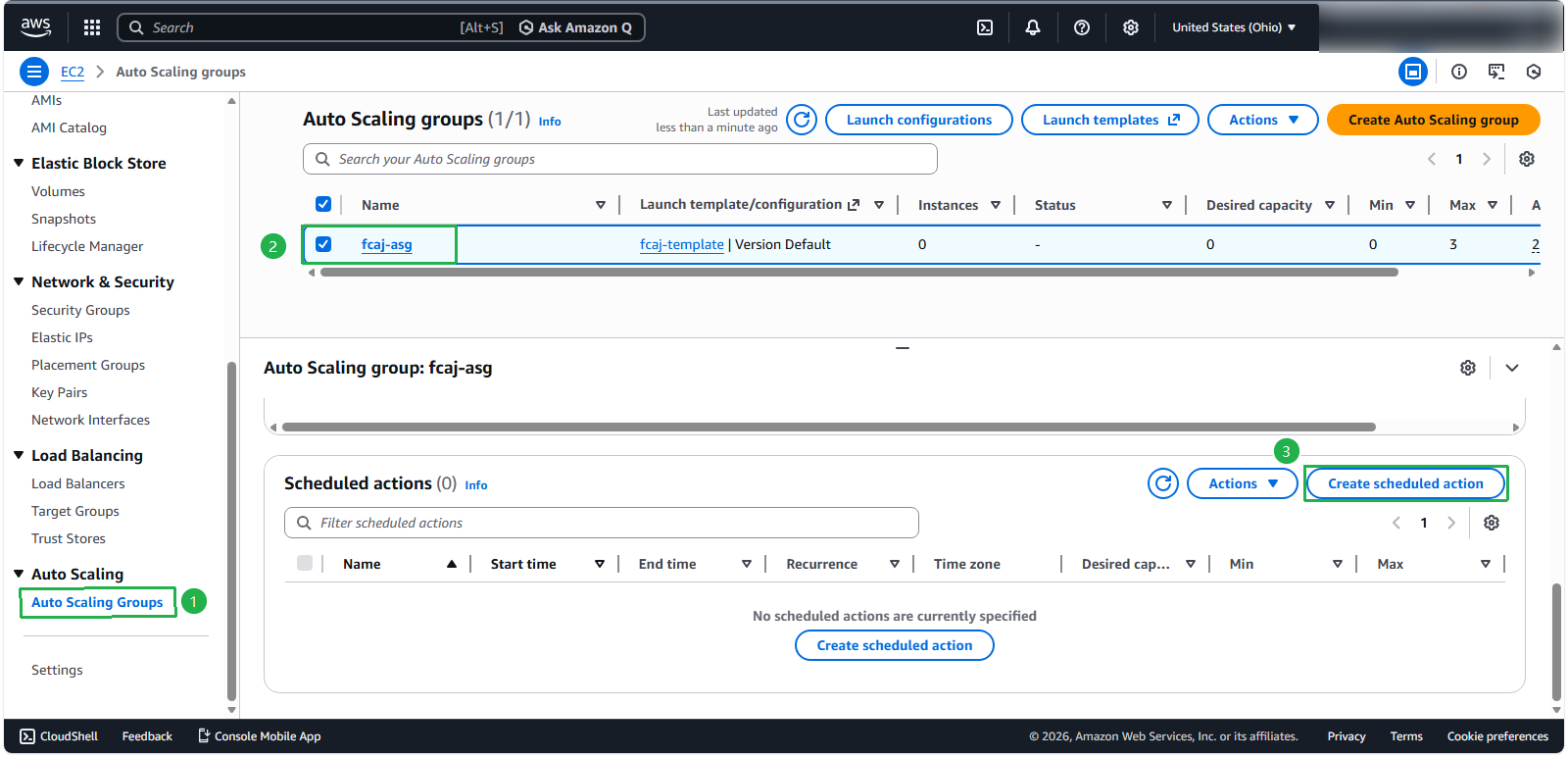This screenshot has height=757, width=1568.
Task: Refresh the Auto Scaling groups list
Action: [x=802, y=120]
